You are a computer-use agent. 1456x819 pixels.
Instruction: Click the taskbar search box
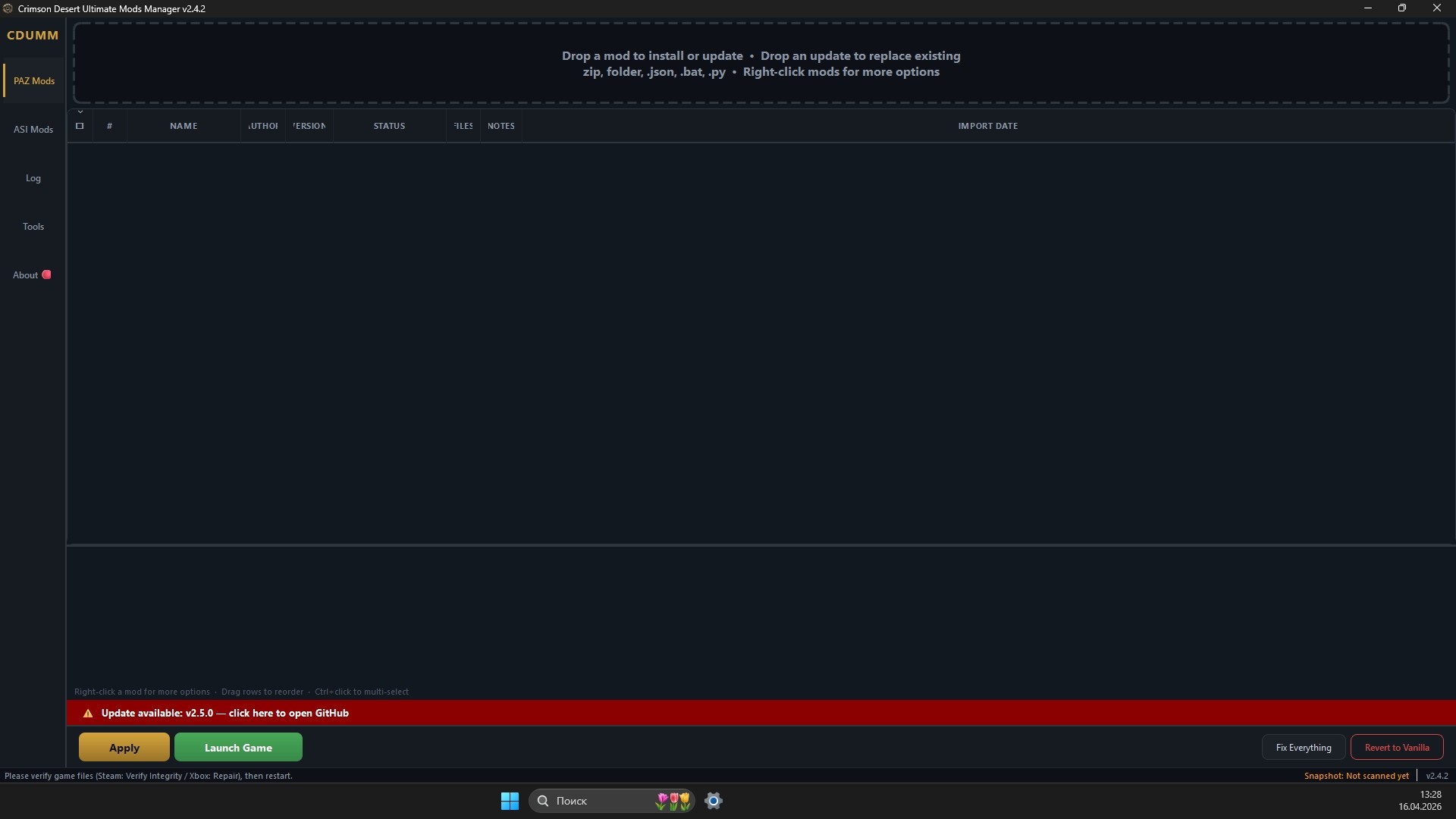[x=611, y=801]
